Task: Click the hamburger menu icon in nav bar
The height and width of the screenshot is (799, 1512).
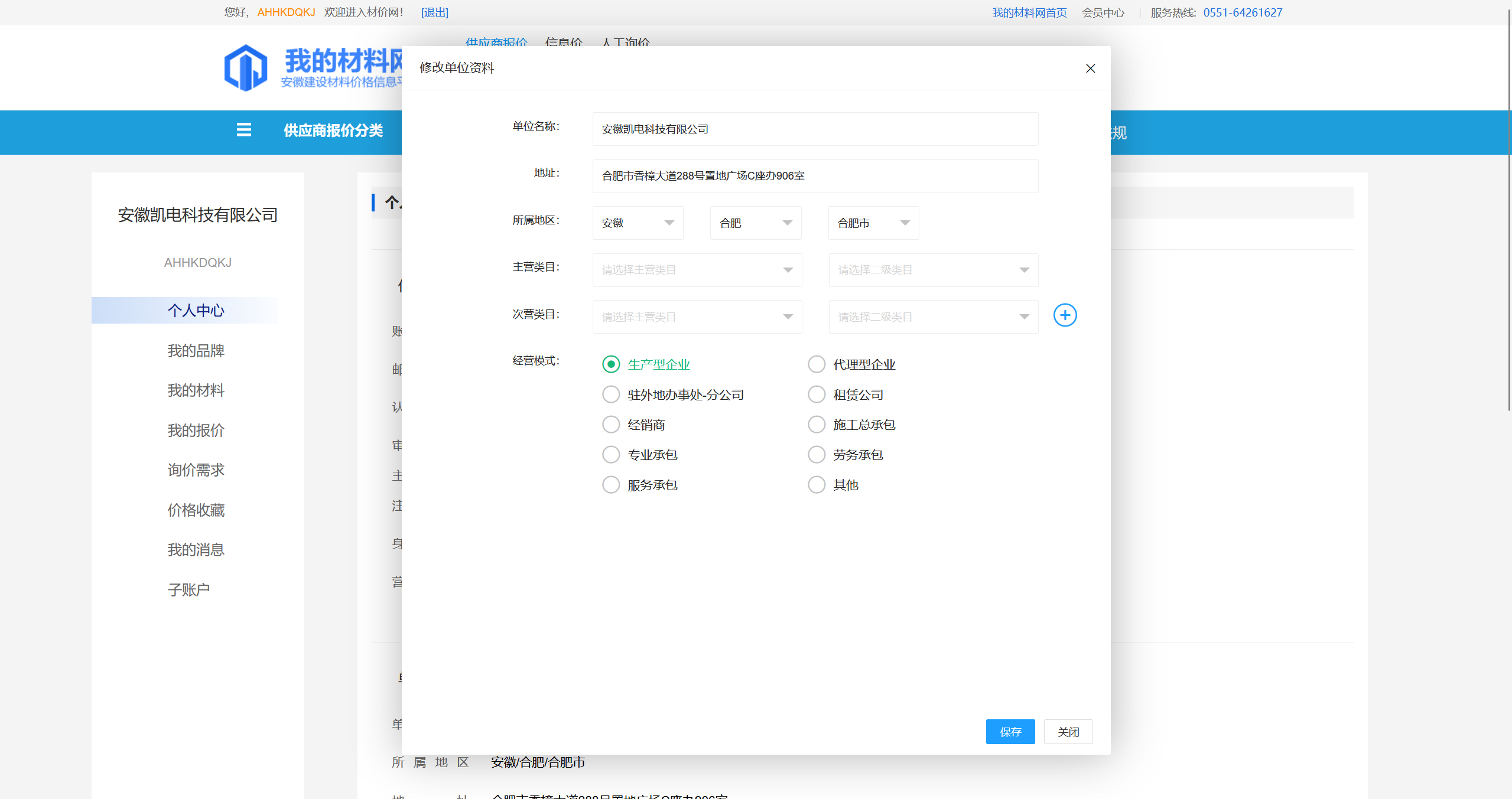Action: pyautogui.click(x=243, y=130)
